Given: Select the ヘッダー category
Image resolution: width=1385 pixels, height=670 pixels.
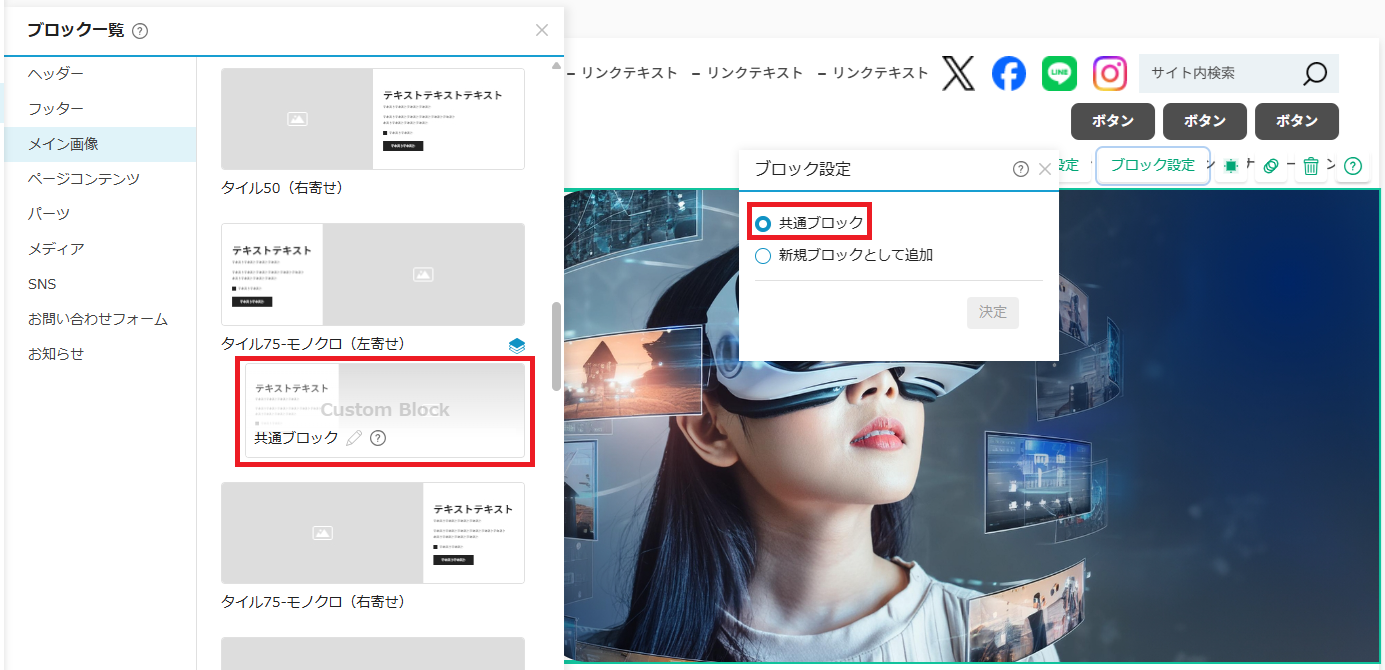Looking at the screenshot, I should pyautogui.click(x=100, y=74).
